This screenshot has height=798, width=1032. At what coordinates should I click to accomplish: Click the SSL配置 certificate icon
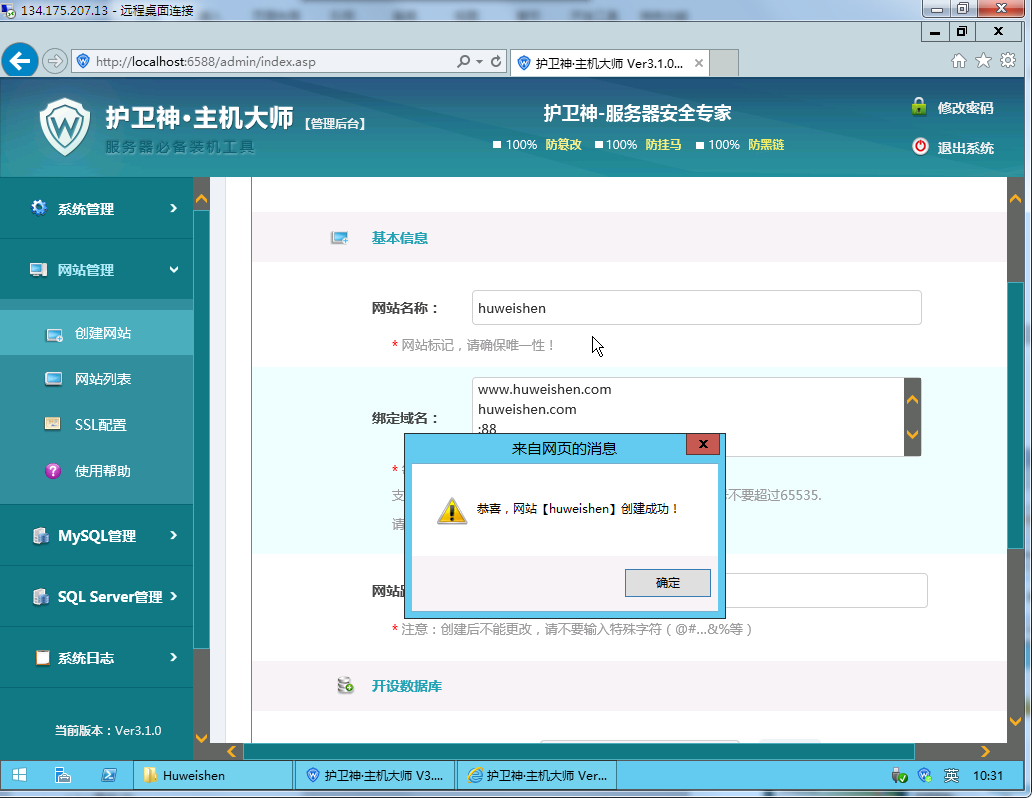point(53,424)
